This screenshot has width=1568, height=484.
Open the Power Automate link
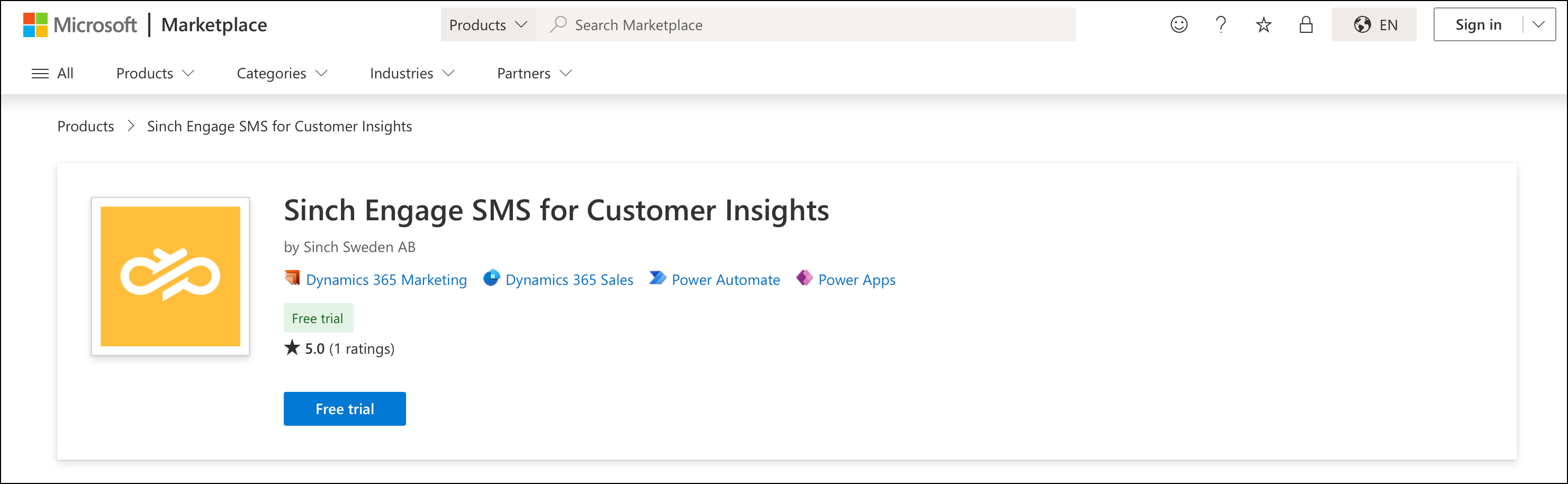726,280
